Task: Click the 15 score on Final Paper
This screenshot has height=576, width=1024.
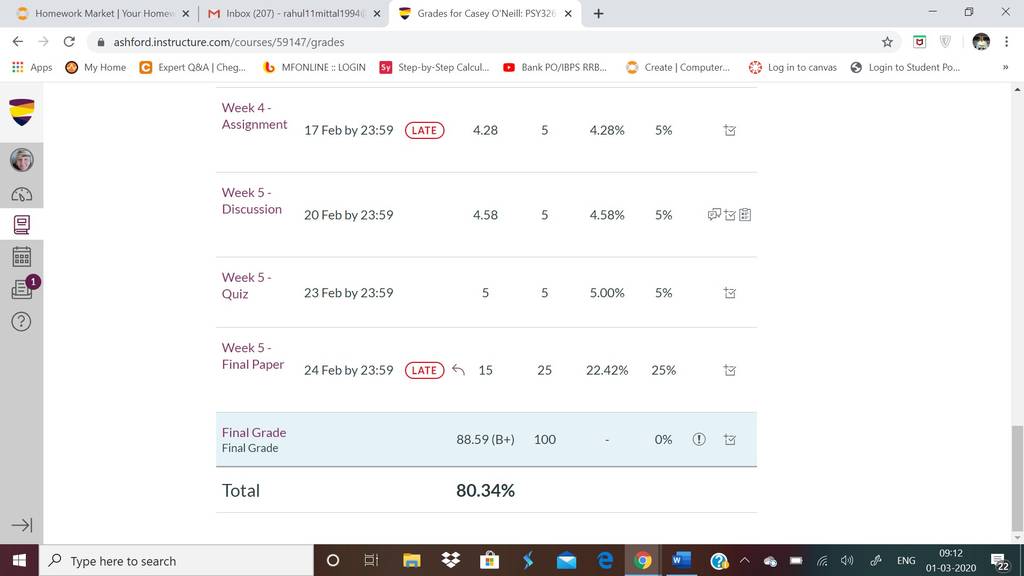Action: click(485, 370)
